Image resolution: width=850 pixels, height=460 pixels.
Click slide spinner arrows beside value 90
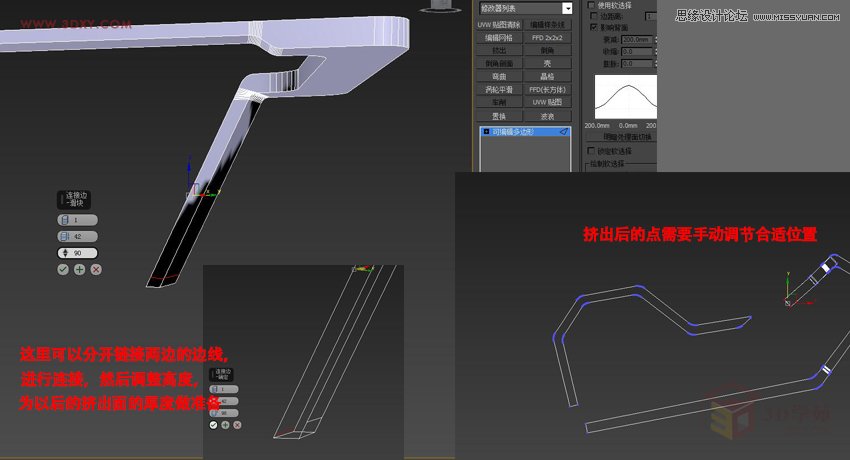tap(65, 253)
